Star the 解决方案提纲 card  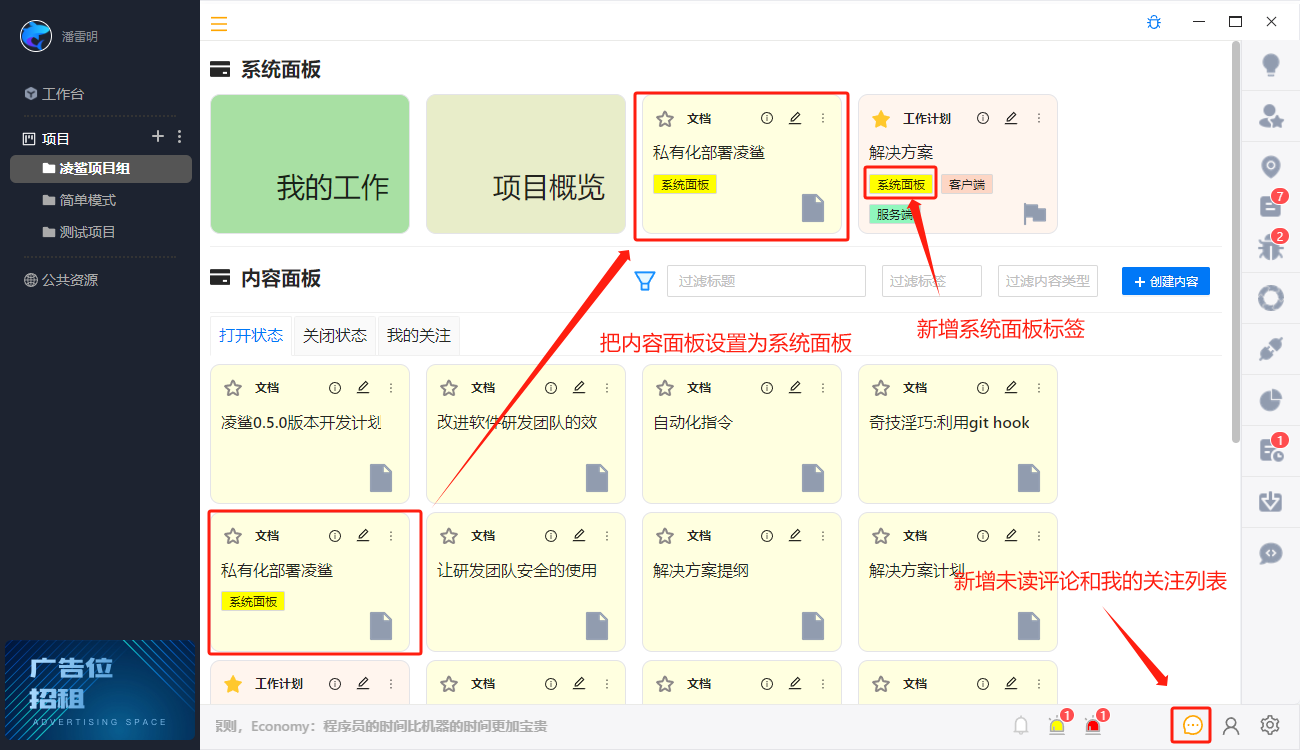click(665, 536)
